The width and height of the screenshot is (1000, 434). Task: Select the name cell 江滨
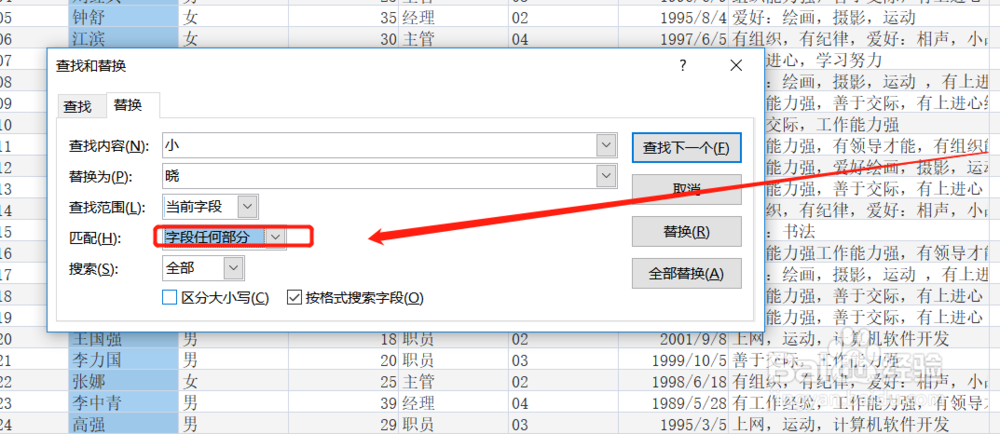point(124,40)
